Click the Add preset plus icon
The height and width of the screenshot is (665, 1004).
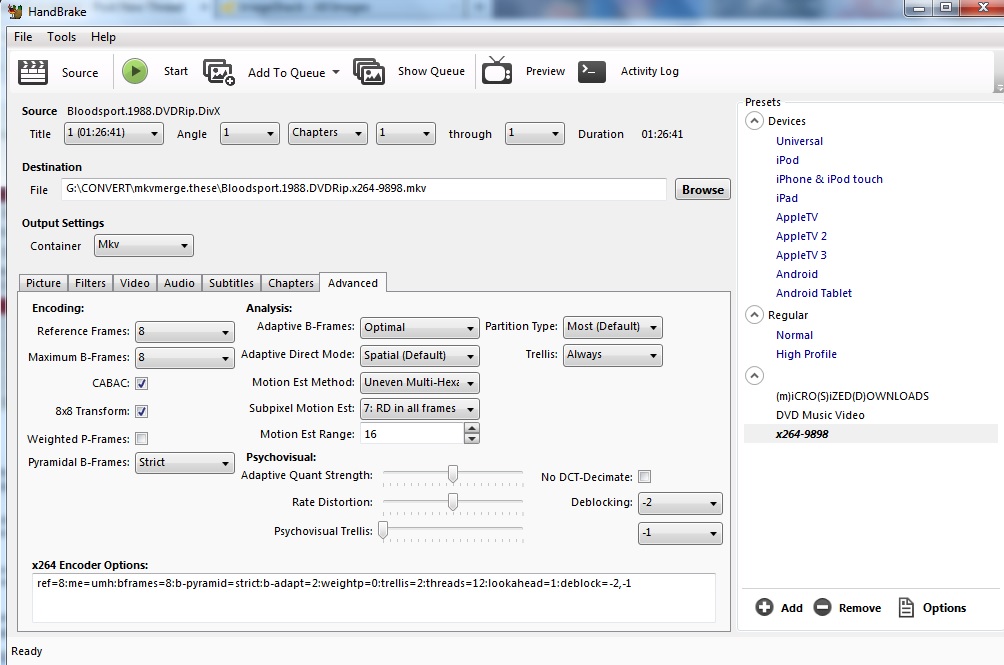765,607
